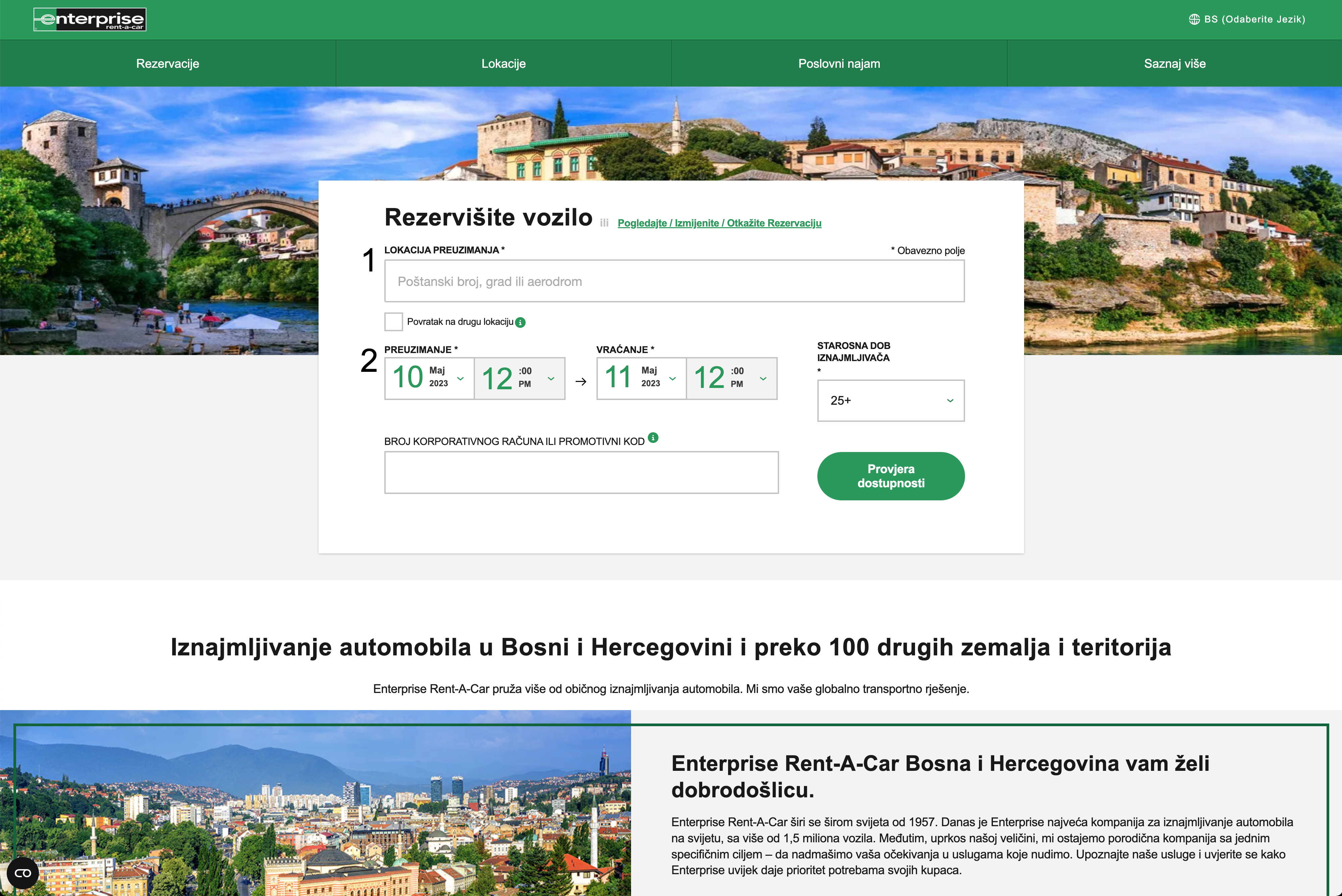1342x896 pixels.
Task: Toggle Povratak na drugu lokaciju checkbox
Action: [x=393, y=322]
